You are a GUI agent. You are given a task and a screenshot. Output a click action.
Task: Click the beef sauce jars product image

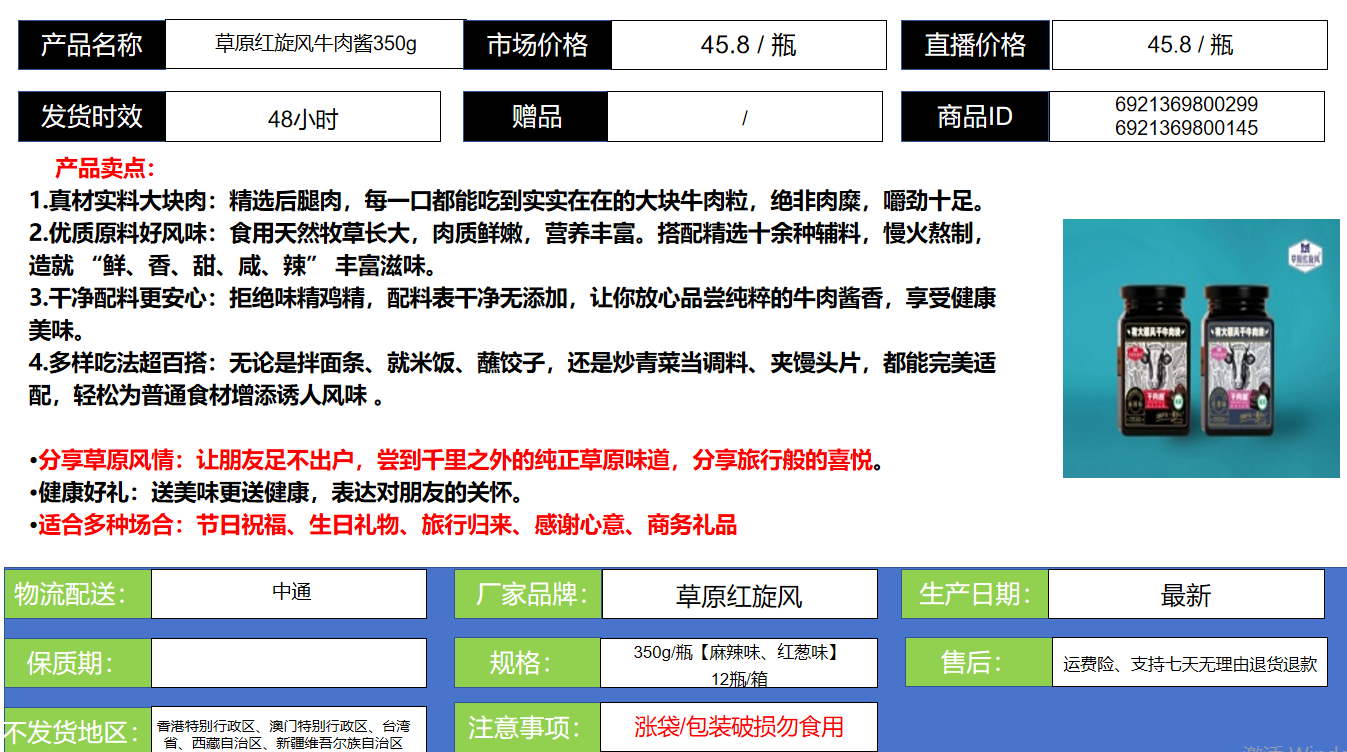(x=1200, y=348)
